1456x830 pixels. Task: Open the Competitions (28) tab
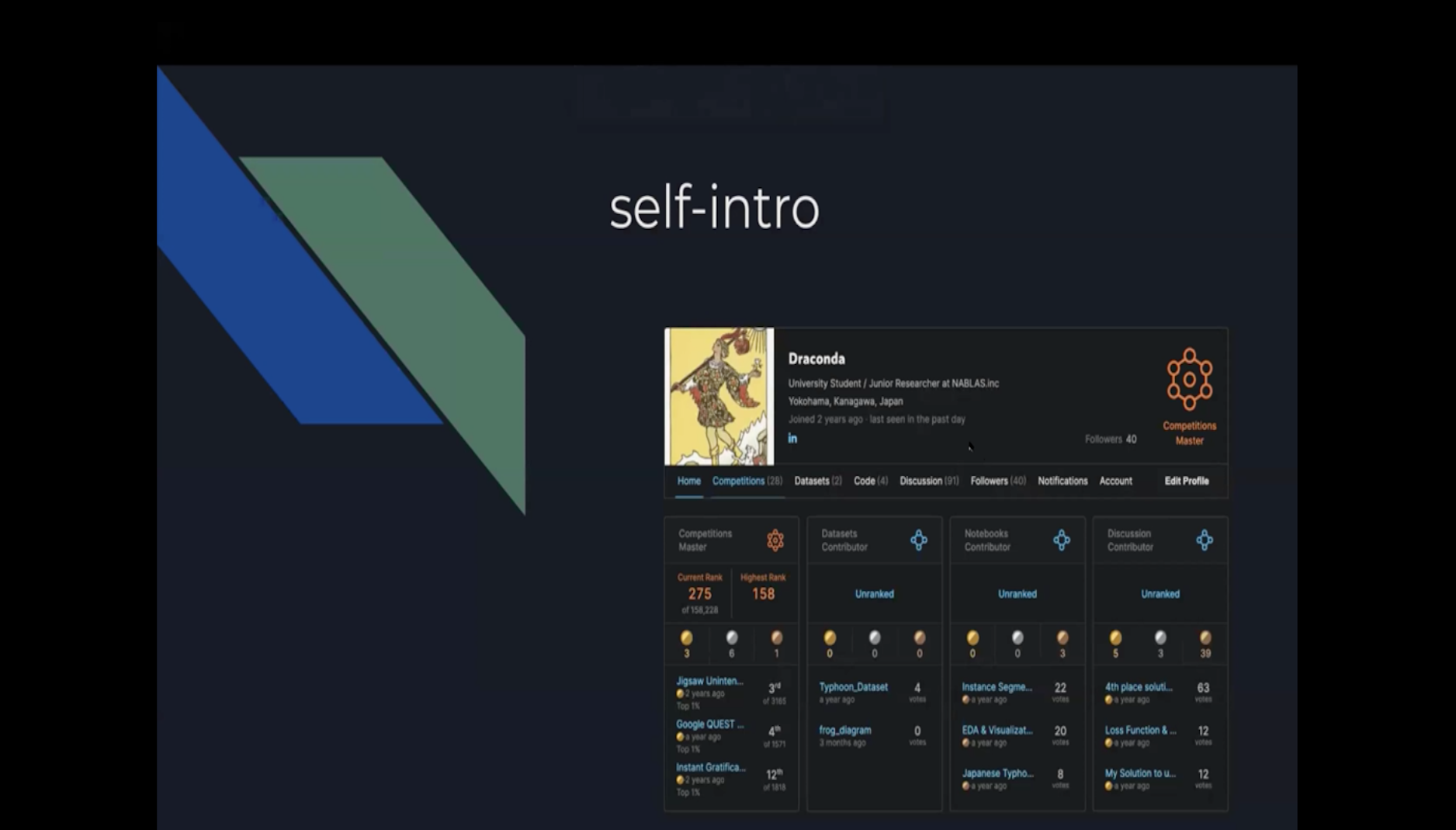pyautogui.click(x=747, y=481)
